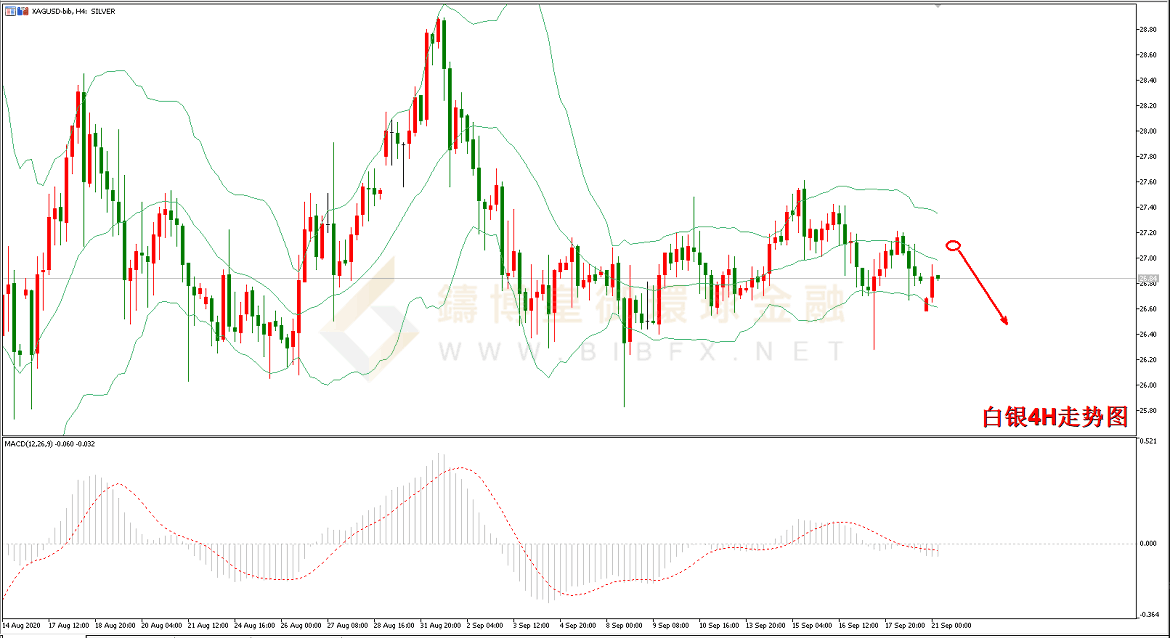Screen dimensions: 1170x638
Task: Click the chart shift triangle marker at top
Action: coord(938,5)
